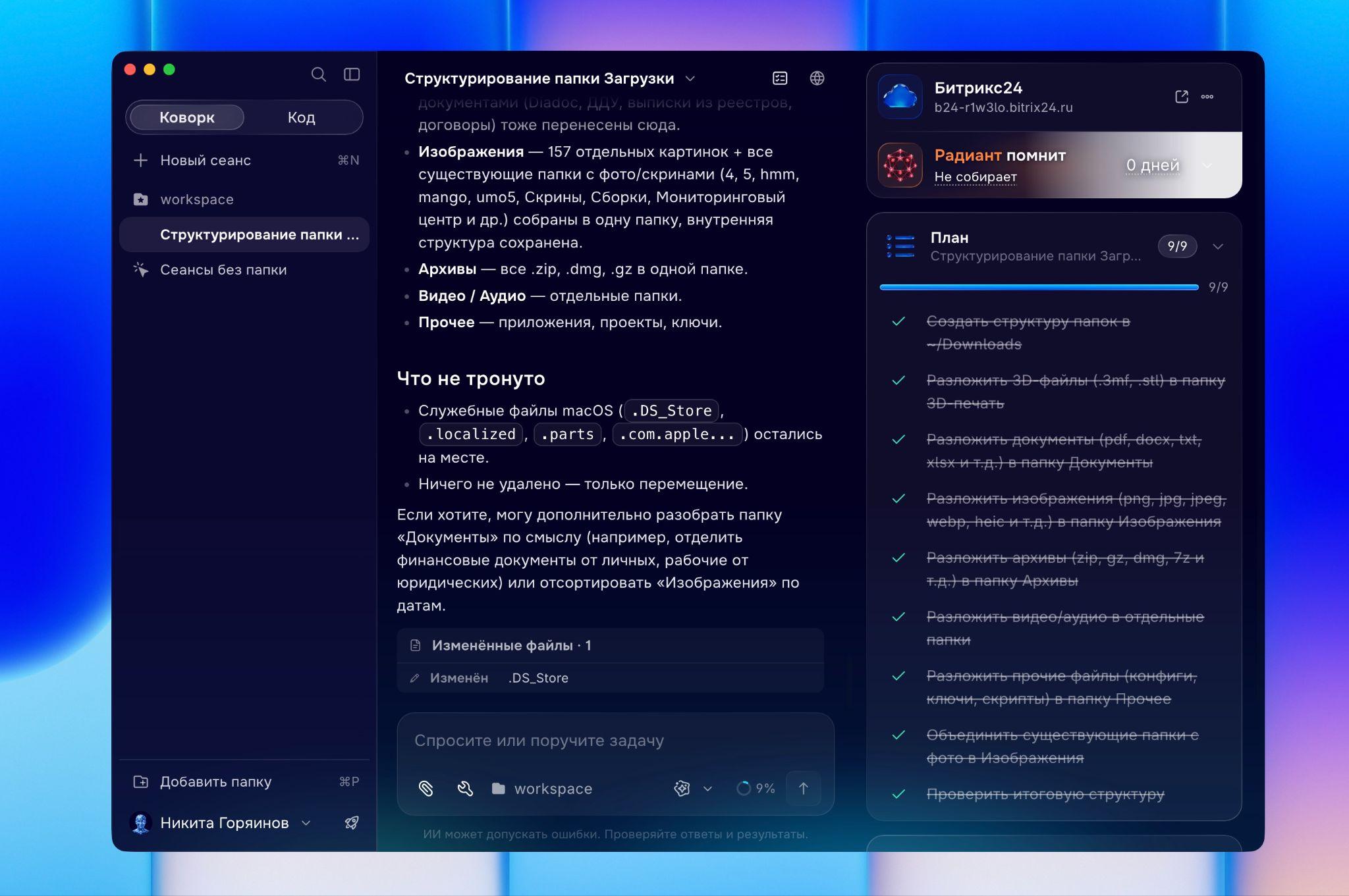Click the Не собирает status link
Image resolution: width=1349 pixels, height=896 pixels.
(x=976, y=177)
